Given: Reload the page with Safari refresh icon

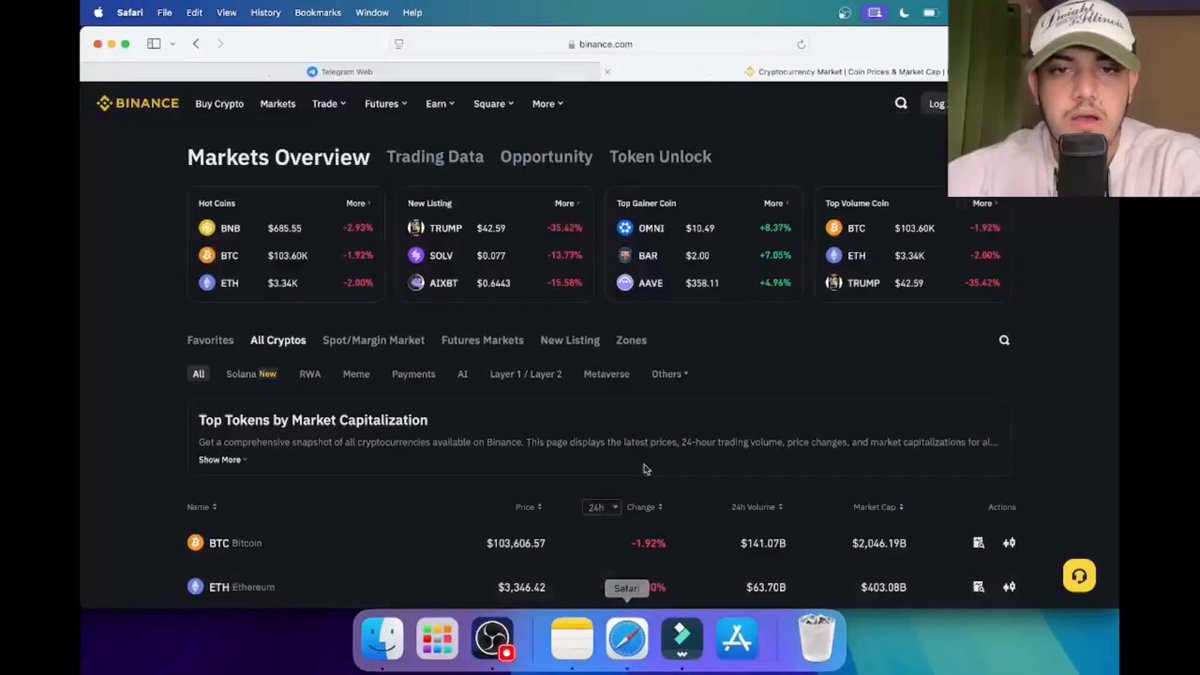Looking at the screenshot, I should coord(801,44).
